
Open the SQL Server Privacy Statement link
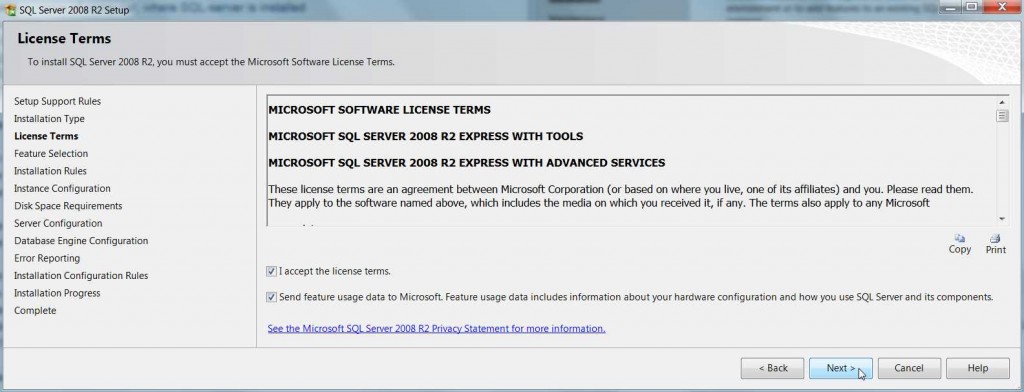[x=436, y=329]
